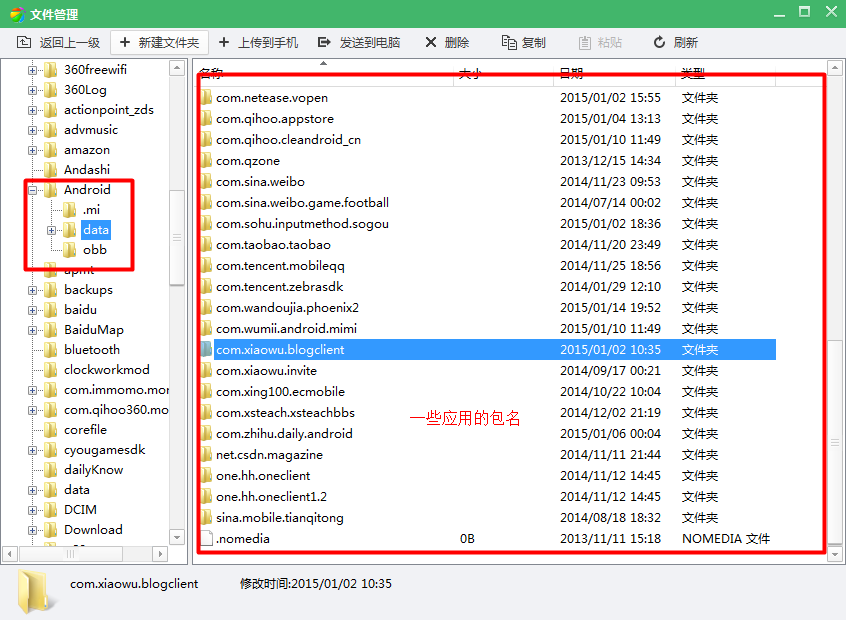Select the baidu folder in tree
The width and height of the screenshot is (846, 620).
coord(80,310)
